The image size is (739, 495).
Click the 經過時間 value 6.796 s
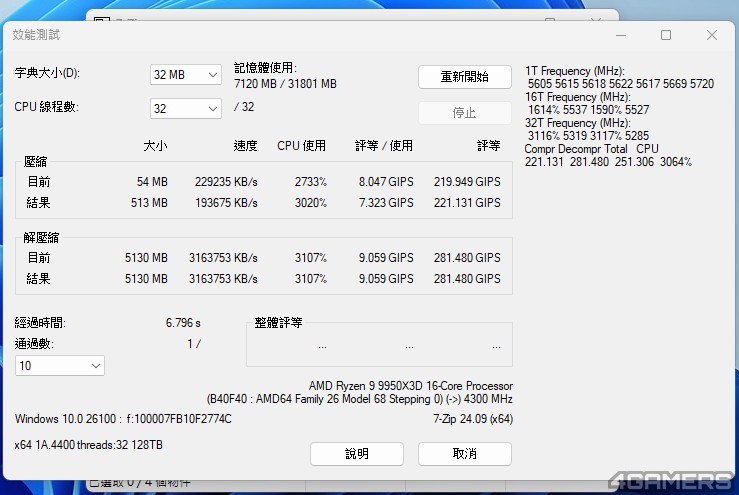[x=183, y=323]
